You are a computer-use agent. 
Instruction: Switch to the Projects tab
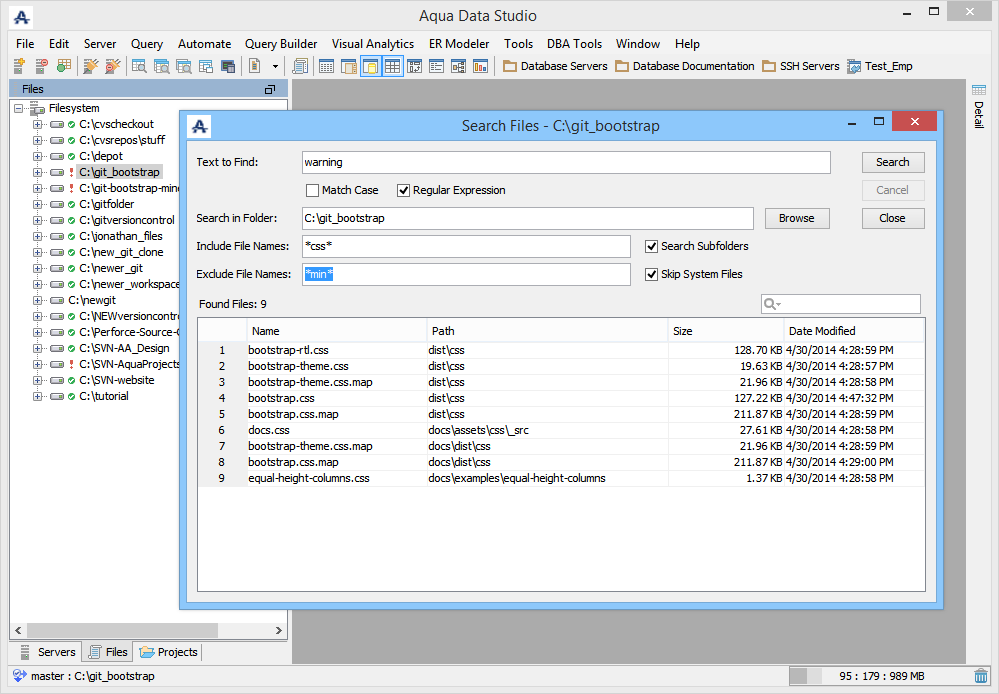169,652
